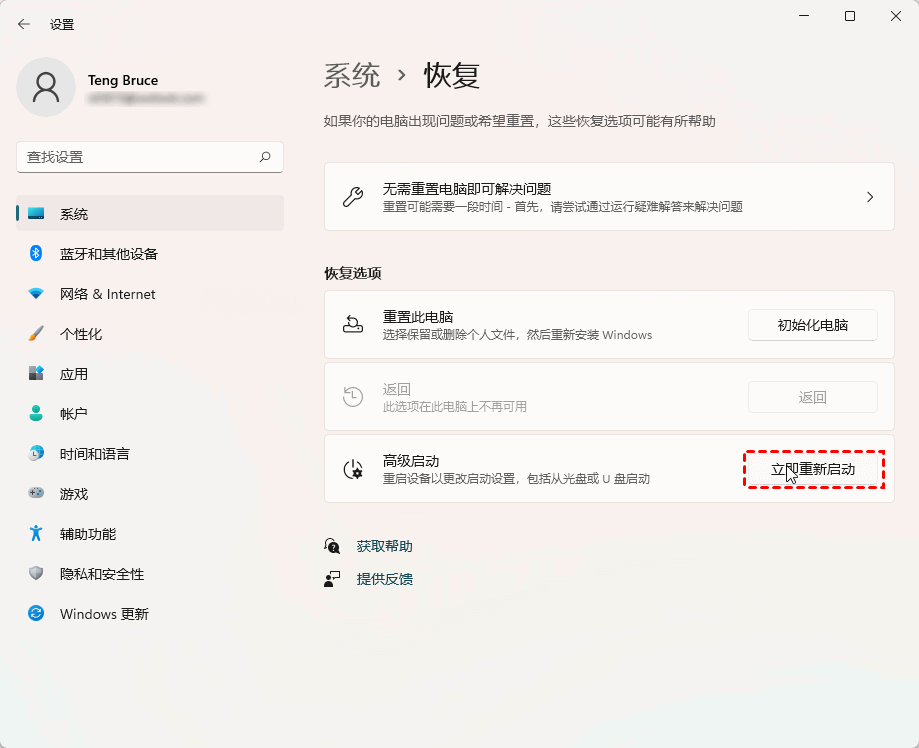Click the wrench icon on the troubleshooting card
919x748 pixels.
[352, 196]
